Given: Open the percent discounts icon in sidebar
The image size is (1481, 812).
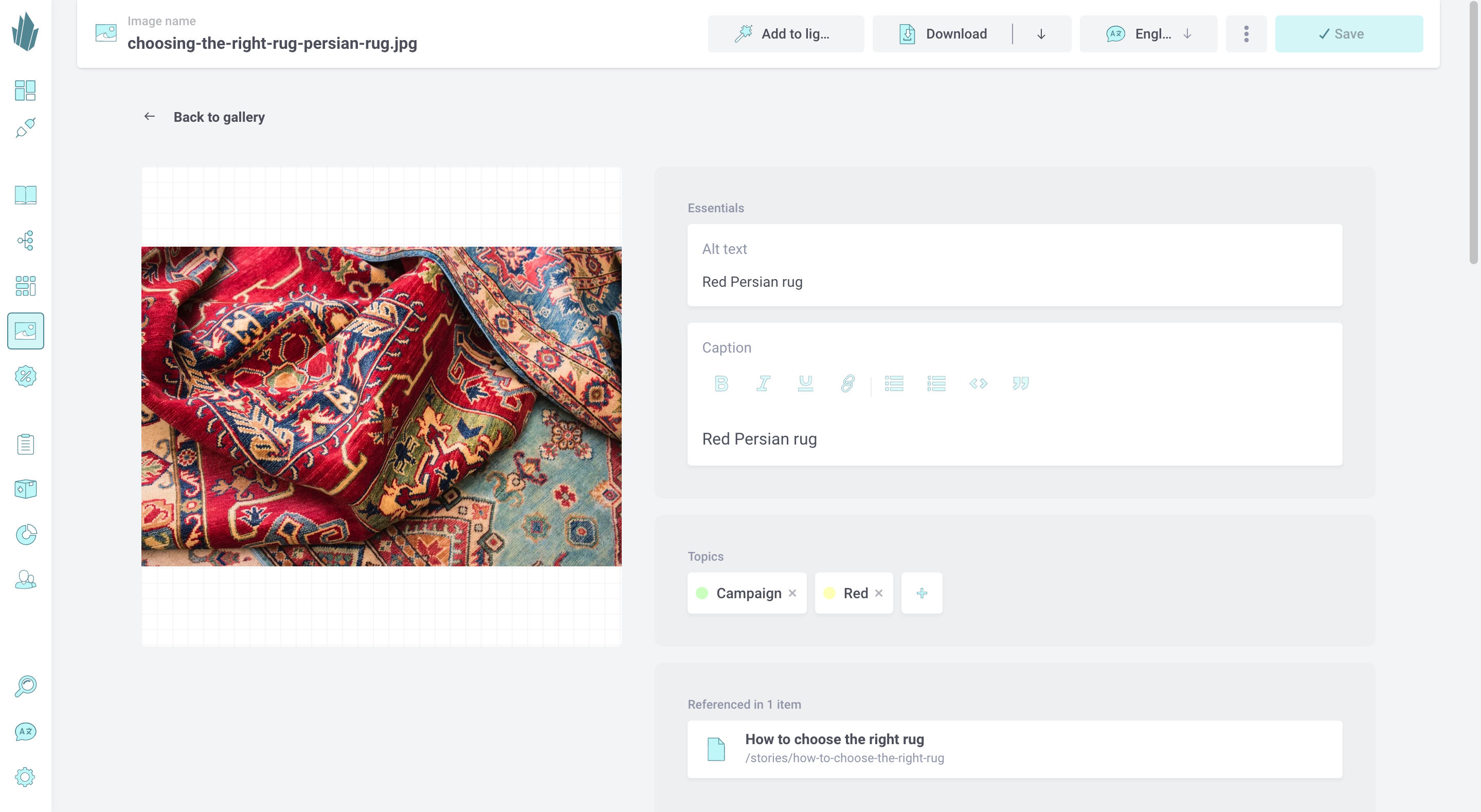Looking at the screenshot, I should (25, 376).
